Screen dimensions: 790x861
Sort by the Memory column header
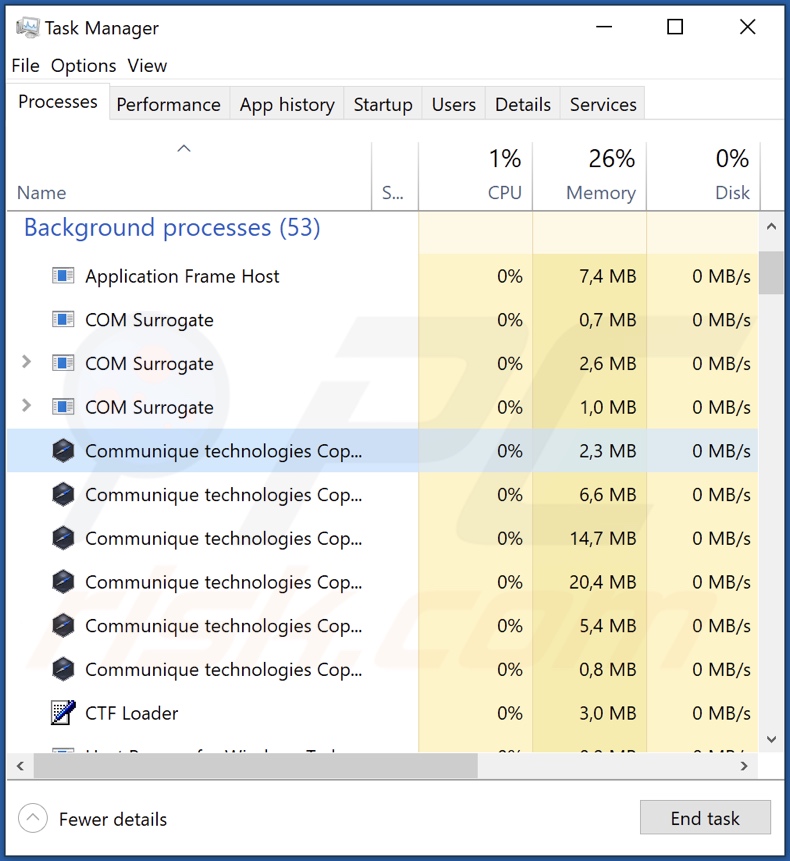click(x=590, y=176)
